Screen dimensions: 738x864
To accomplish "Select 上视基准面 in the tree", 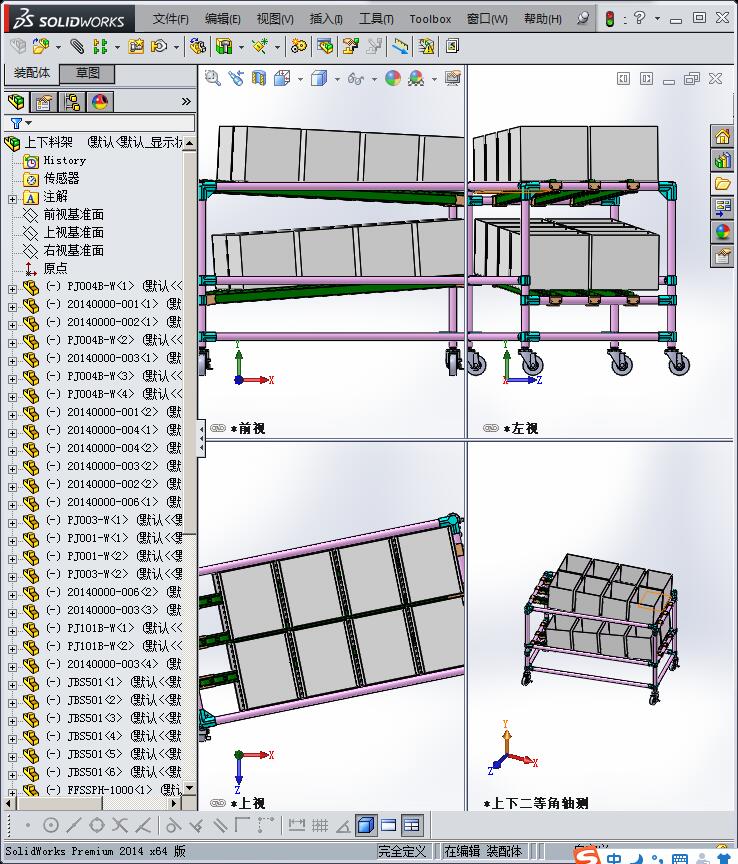I will coord(73,233).
